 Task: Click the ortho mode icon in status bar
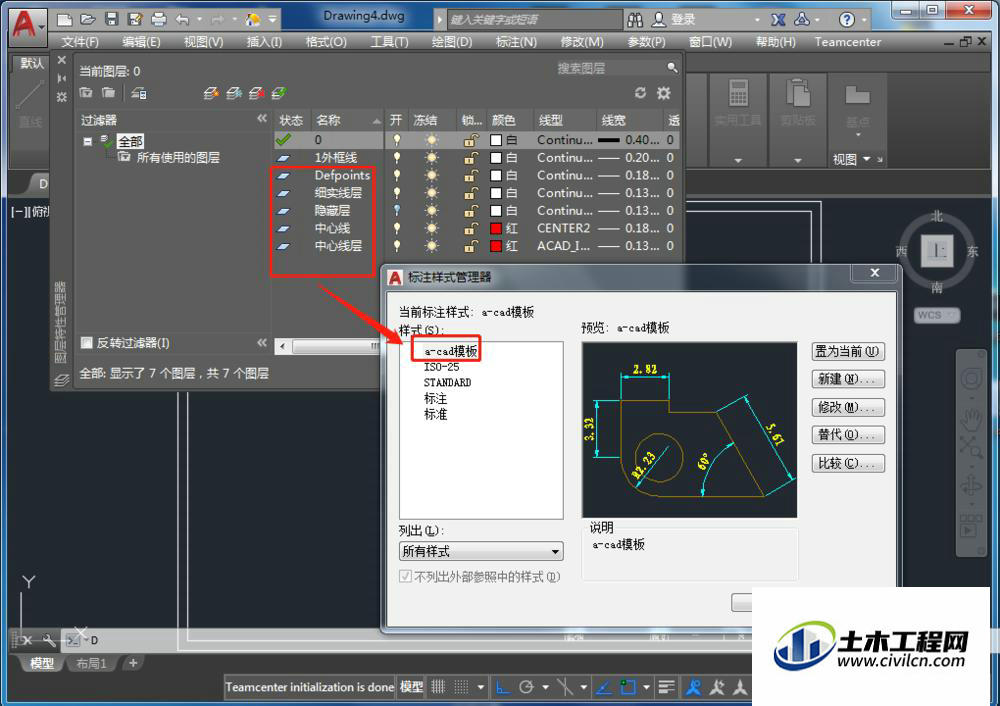(x=503, y=687)
